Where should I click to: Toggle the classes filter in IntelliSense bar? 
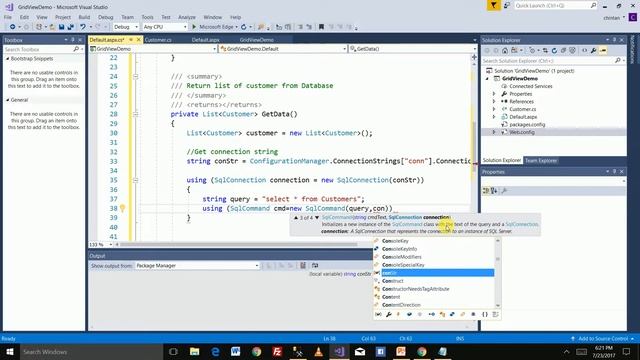pos(442,314)
